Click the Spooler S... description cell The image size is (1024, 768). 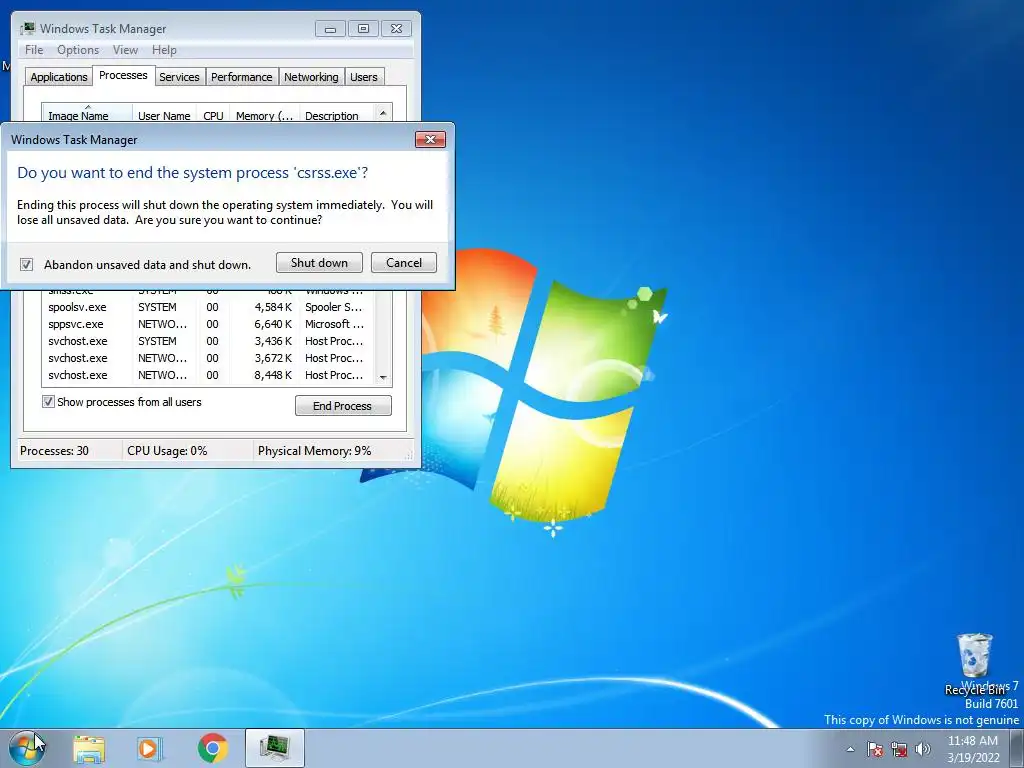[333, 307]
